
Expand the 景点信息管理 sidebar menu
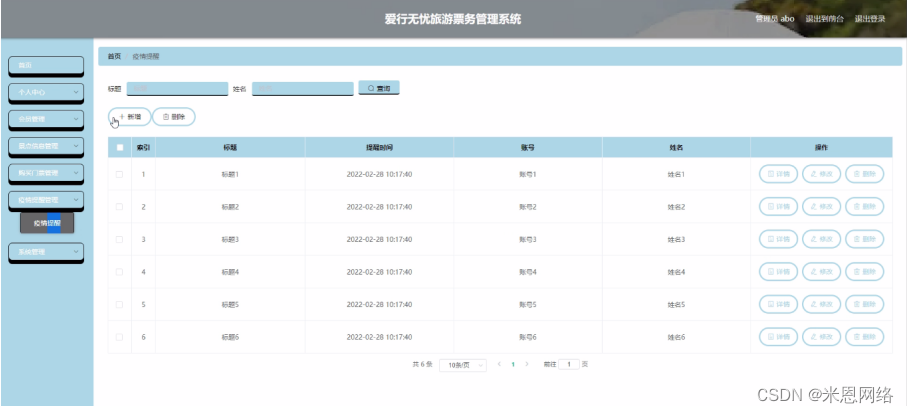click(46, 146)
